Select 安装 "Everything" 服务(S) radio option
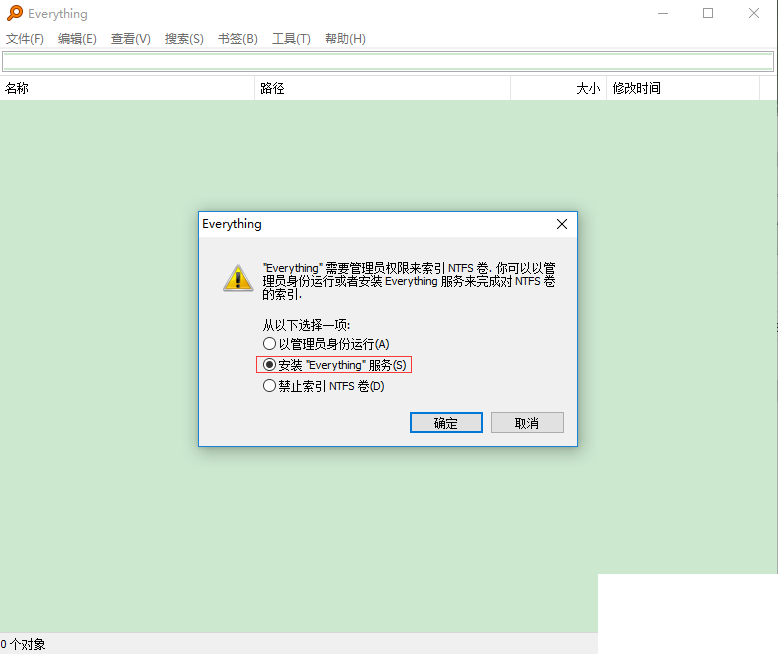Image resolution: width=778 pixels, height=654 pixels. click(334, 365)
